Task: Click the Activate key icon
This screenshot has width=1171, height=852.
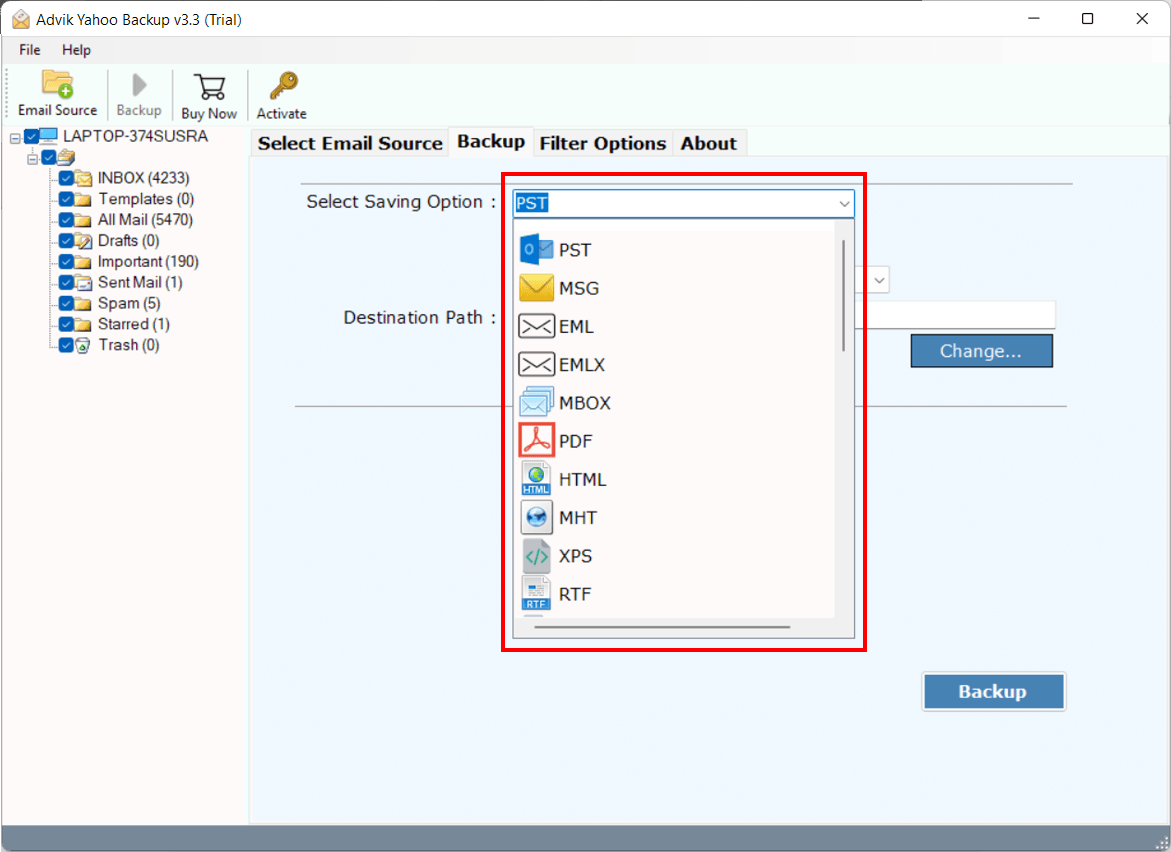Action: click(x=281, y=93)
